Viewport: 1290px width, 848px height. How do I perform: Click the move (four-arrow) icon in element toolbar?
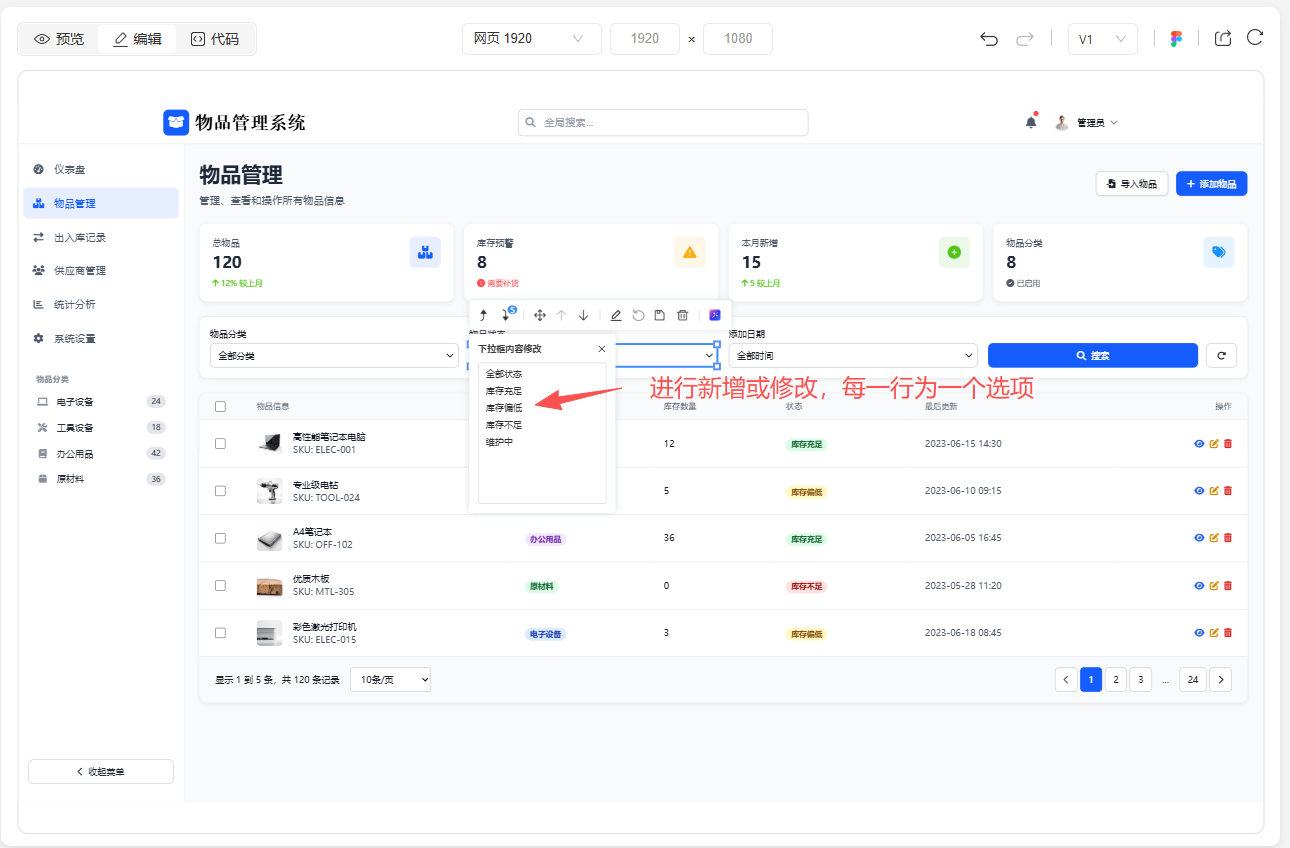click(540, 315)
